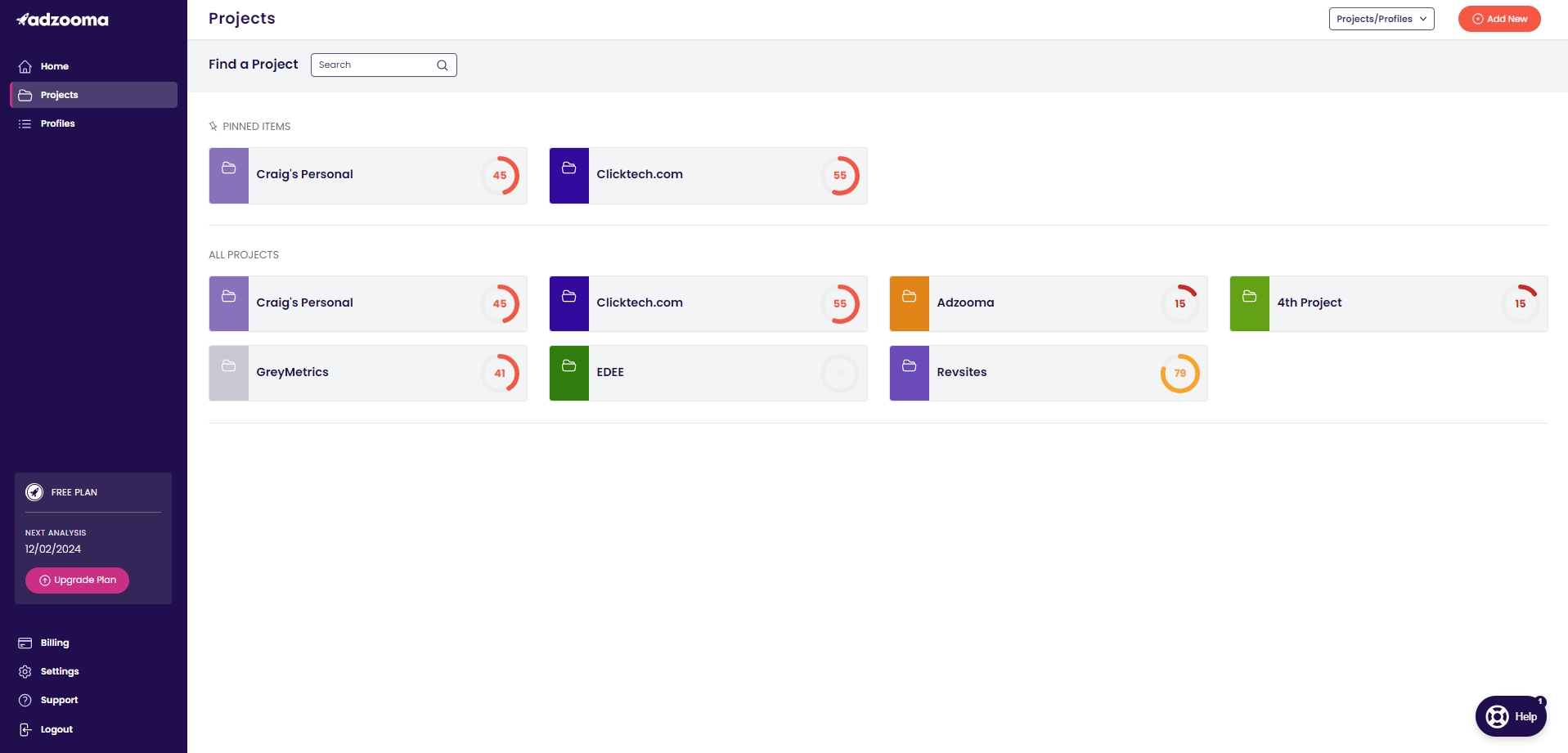This screenshot has width=1568, height=753.
Task: Click the PINNED ITEMS heading
Action: pyautogui.click(x=257, y=127)
